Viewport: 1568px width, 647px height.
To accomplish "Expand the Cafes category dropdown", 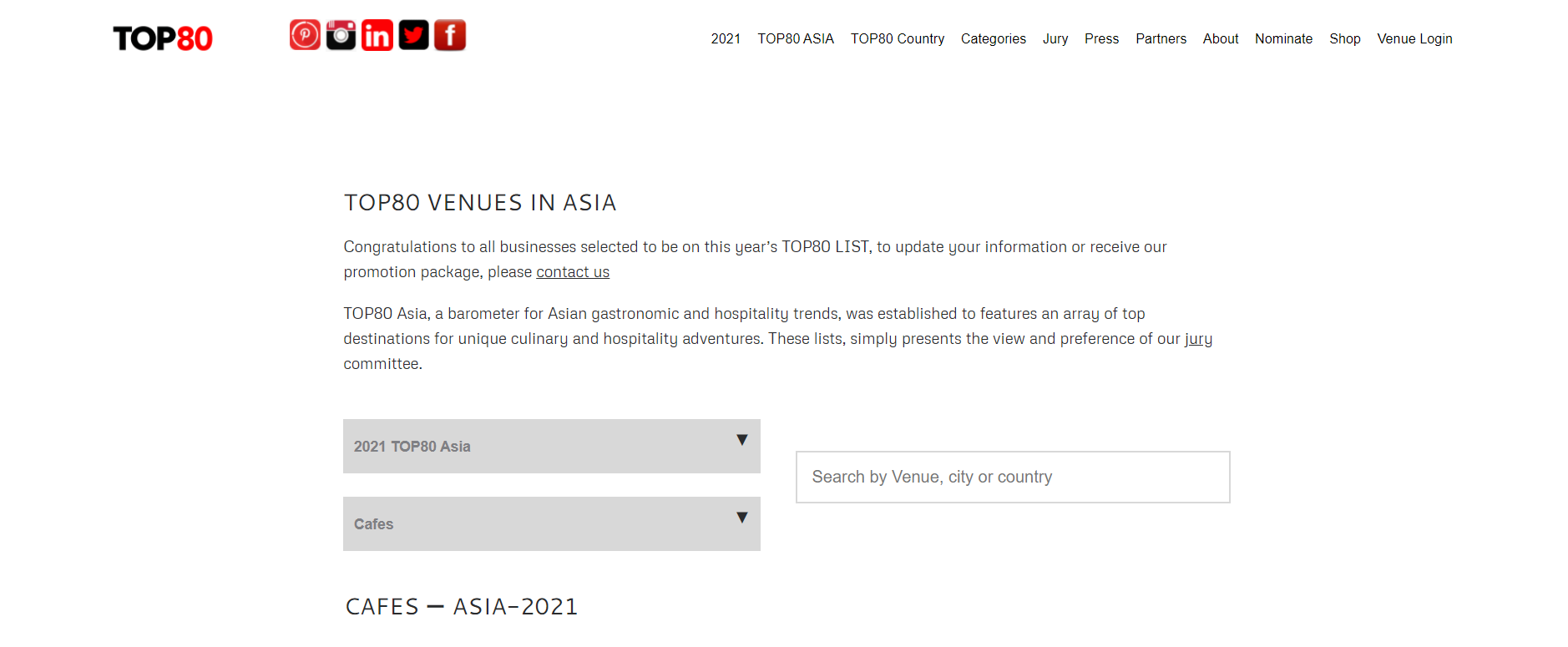I will click(551, 523).
